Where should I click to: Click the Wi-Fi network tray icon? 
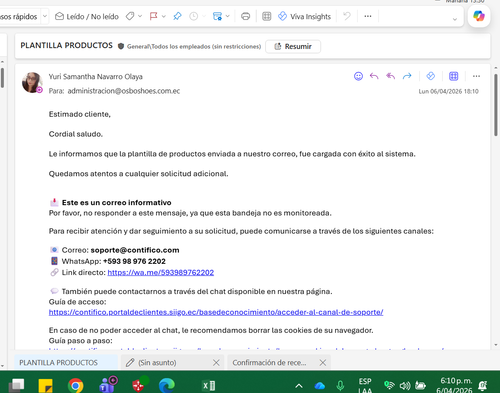click(x=389, y=386)
